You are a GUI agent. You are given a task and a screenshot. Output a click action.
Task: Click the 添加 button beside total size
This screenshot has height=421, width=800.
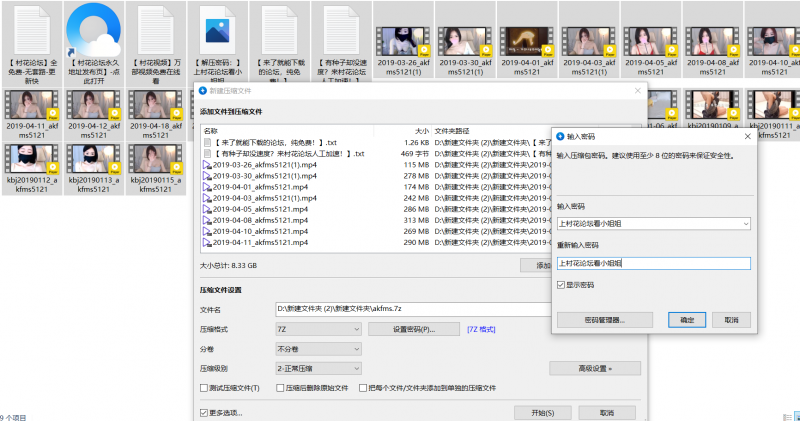[x=536, y=265]
